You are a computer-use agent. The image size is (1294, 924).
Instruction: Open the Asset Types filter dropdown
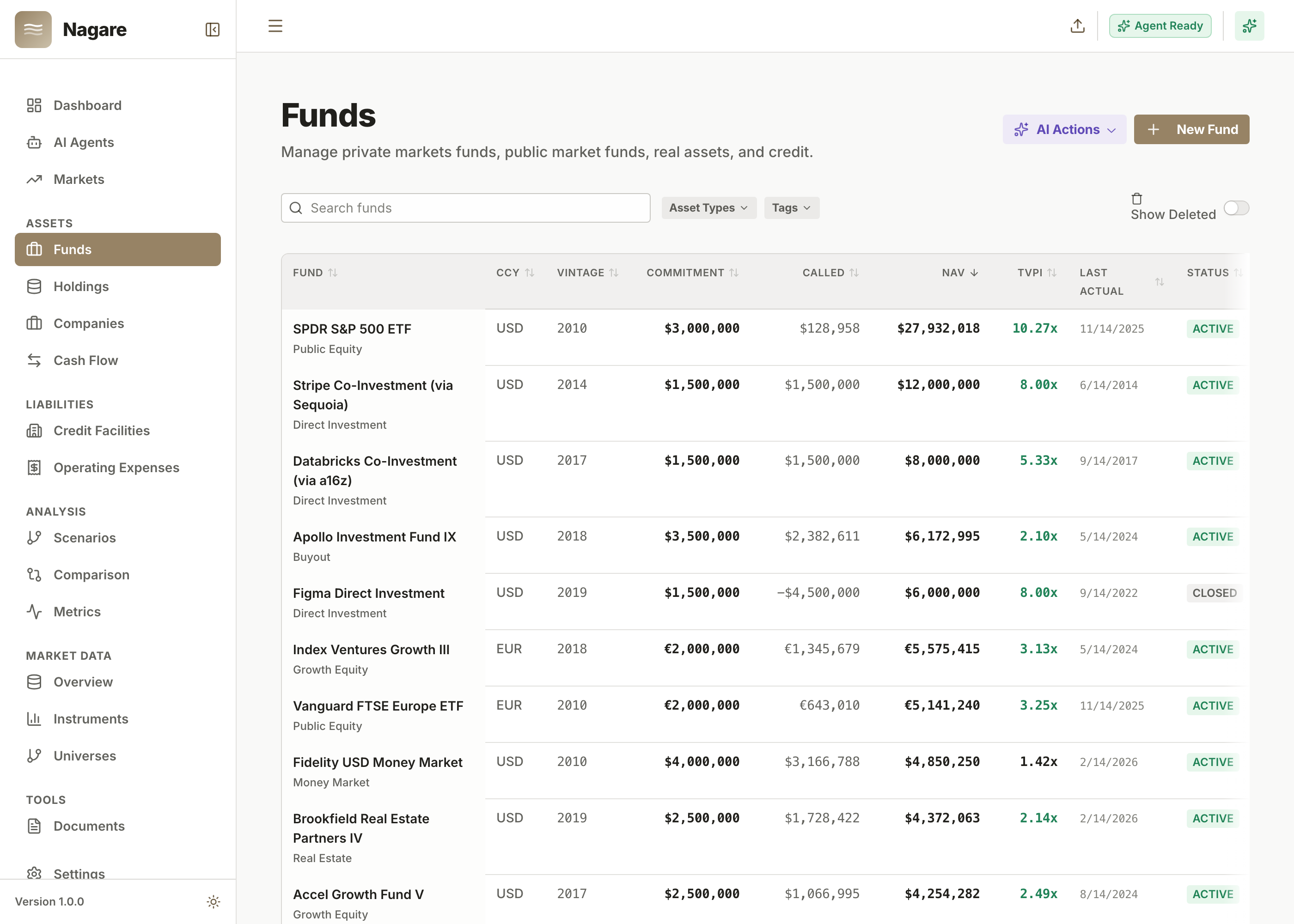708,208
